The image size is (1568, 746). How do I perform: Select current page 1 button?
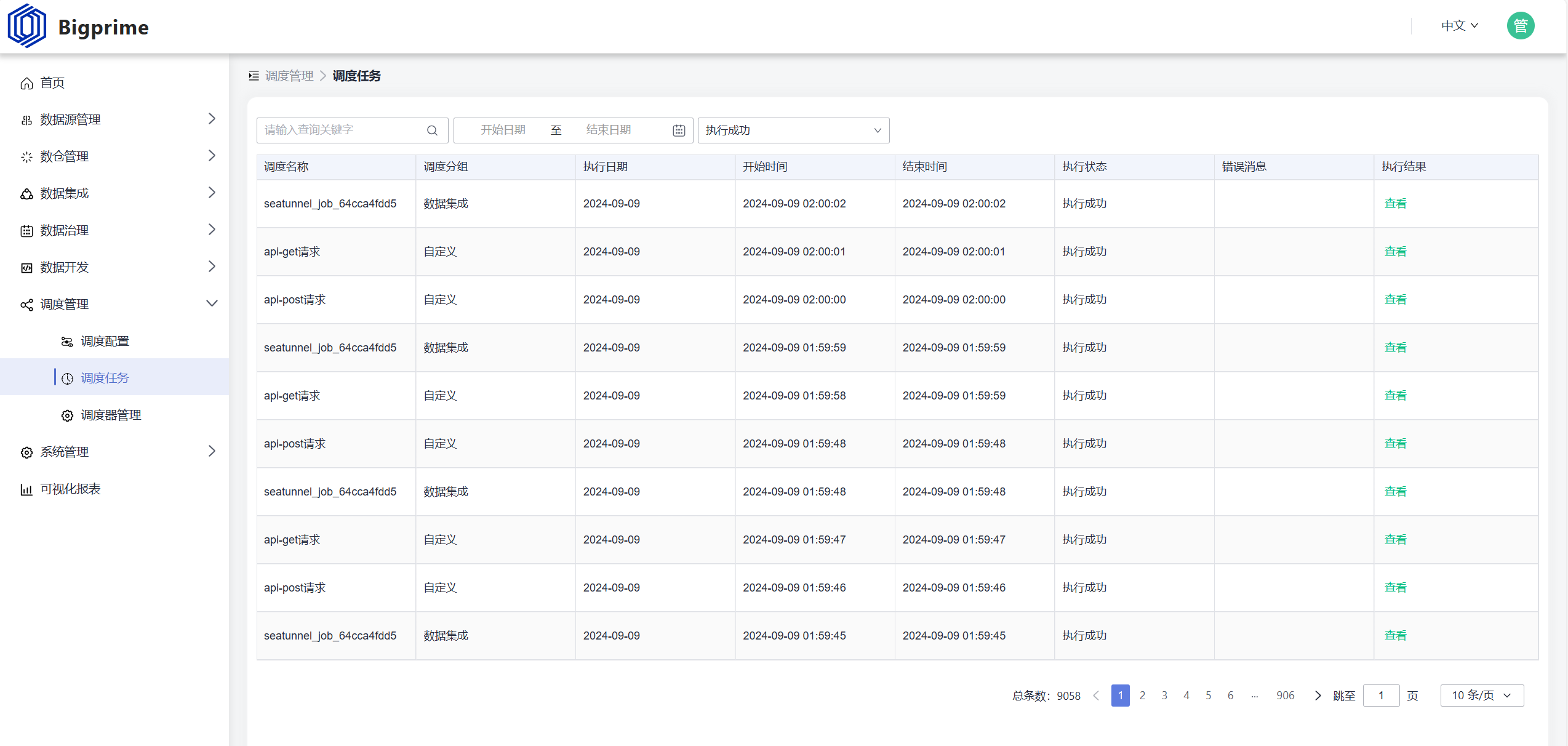click(x=1120, y=696)
